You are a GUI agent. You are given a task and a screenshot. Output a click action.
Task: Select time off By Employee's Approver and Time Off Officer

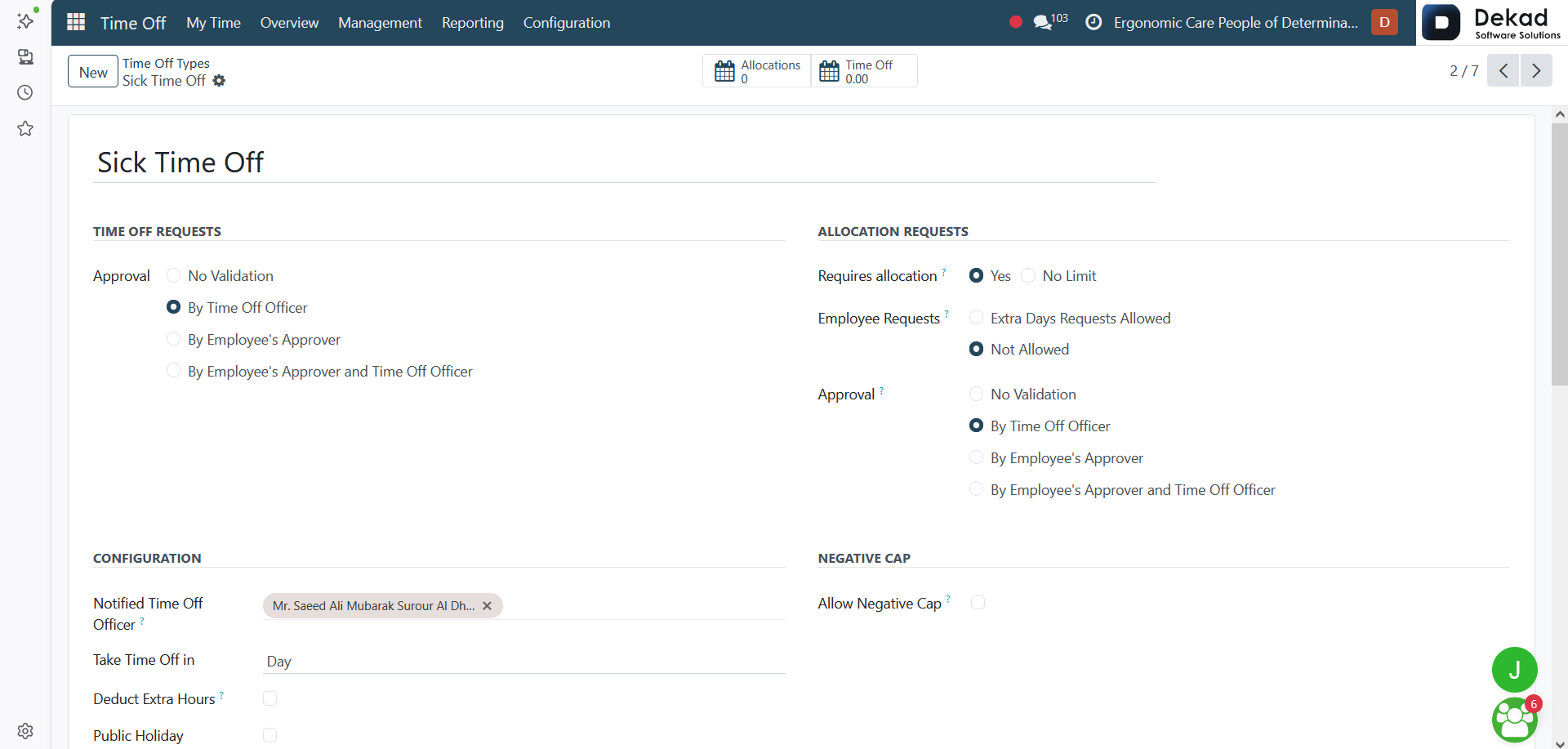(x=173, y=371)
